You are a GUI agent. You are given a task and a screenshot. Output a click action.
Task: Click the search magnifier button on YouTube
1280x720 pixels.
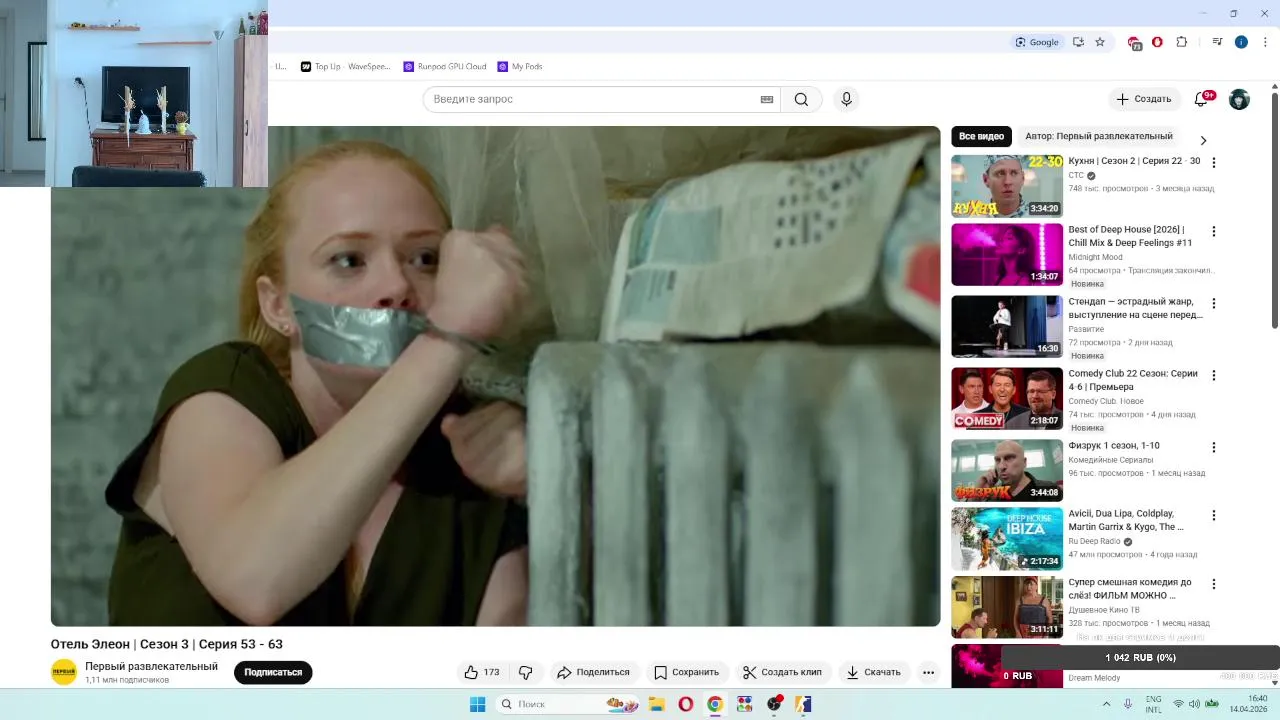[801, 99]
